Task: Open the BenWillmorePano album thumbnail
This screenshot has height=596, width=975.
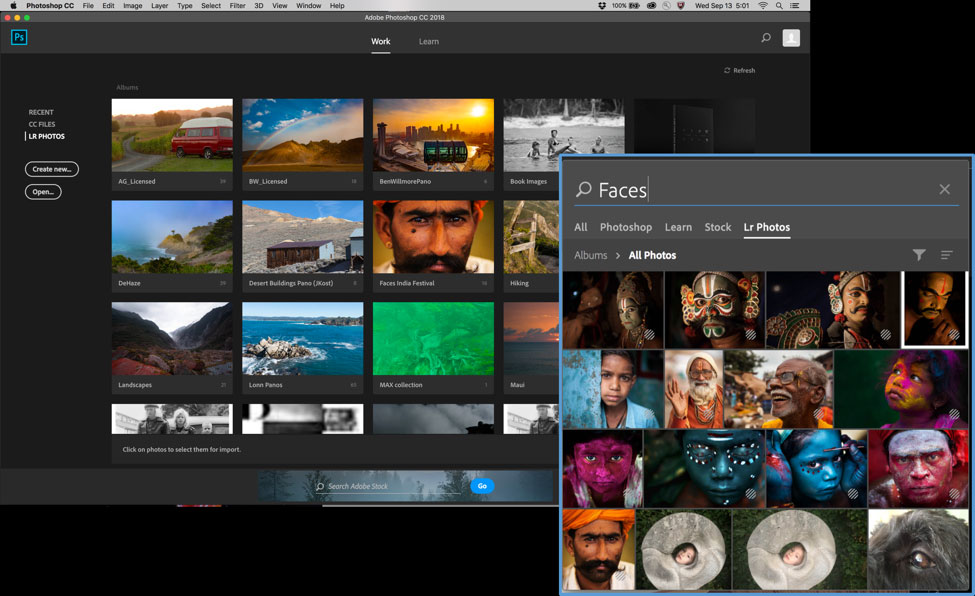Action: [x=433, y=135]
